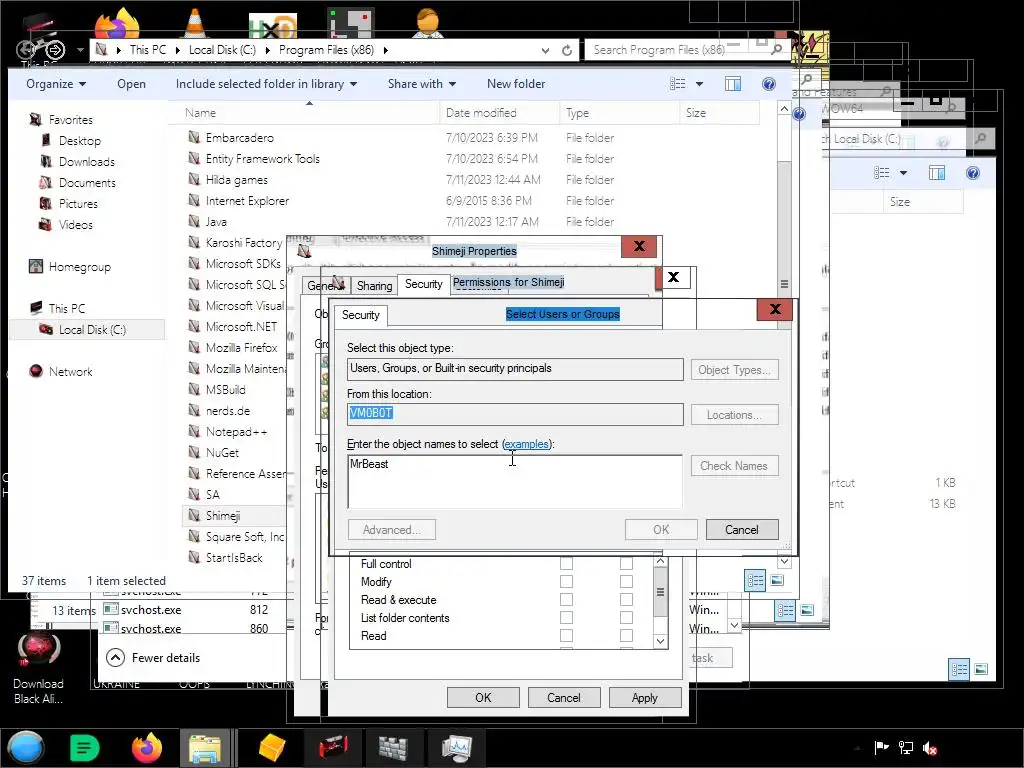Image resolution: width=1024 pixels, height=768 pixels.
Task: Open view options arrow in Program Files toolbar
Action: [x=699, y=84]
